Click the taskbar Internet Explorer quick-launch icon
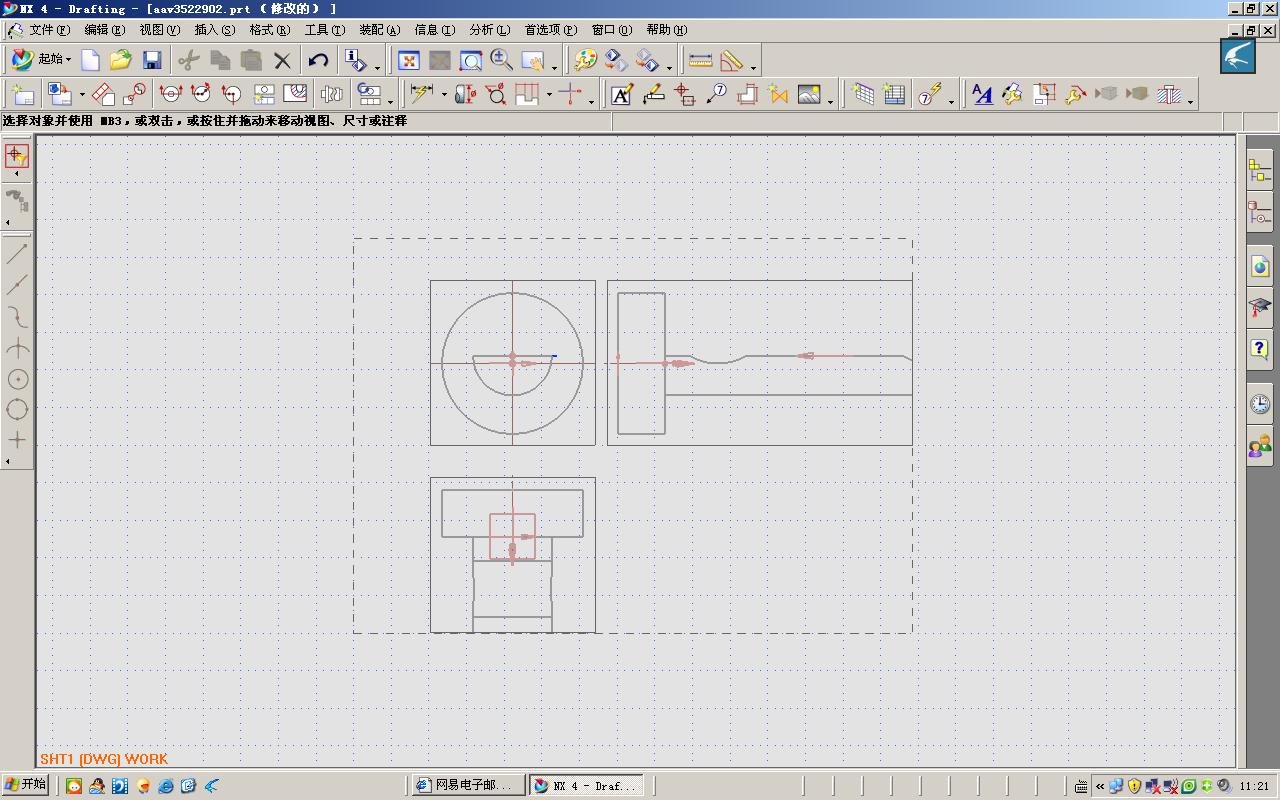The height and width of the screenshot is (800, 1280). point(166,786)
